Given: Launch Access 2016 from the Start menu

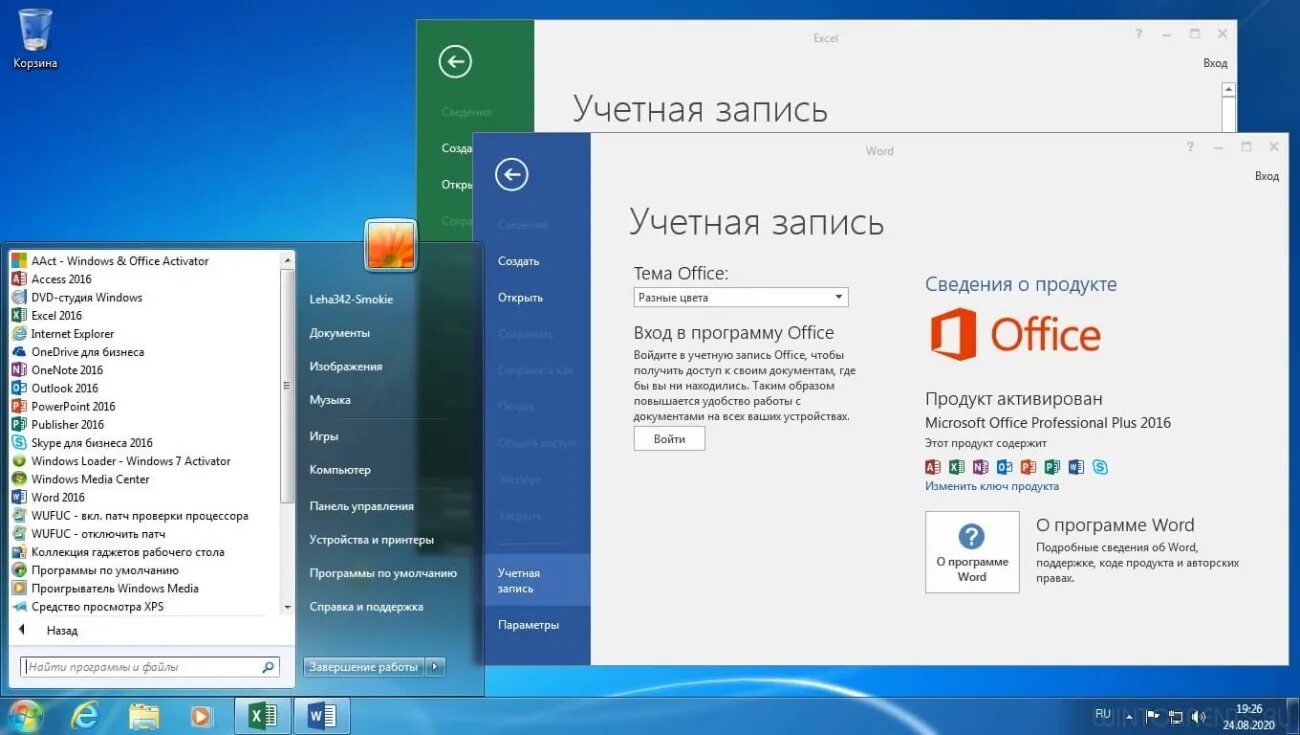Looking at the screenshot, I should [61, 279].
